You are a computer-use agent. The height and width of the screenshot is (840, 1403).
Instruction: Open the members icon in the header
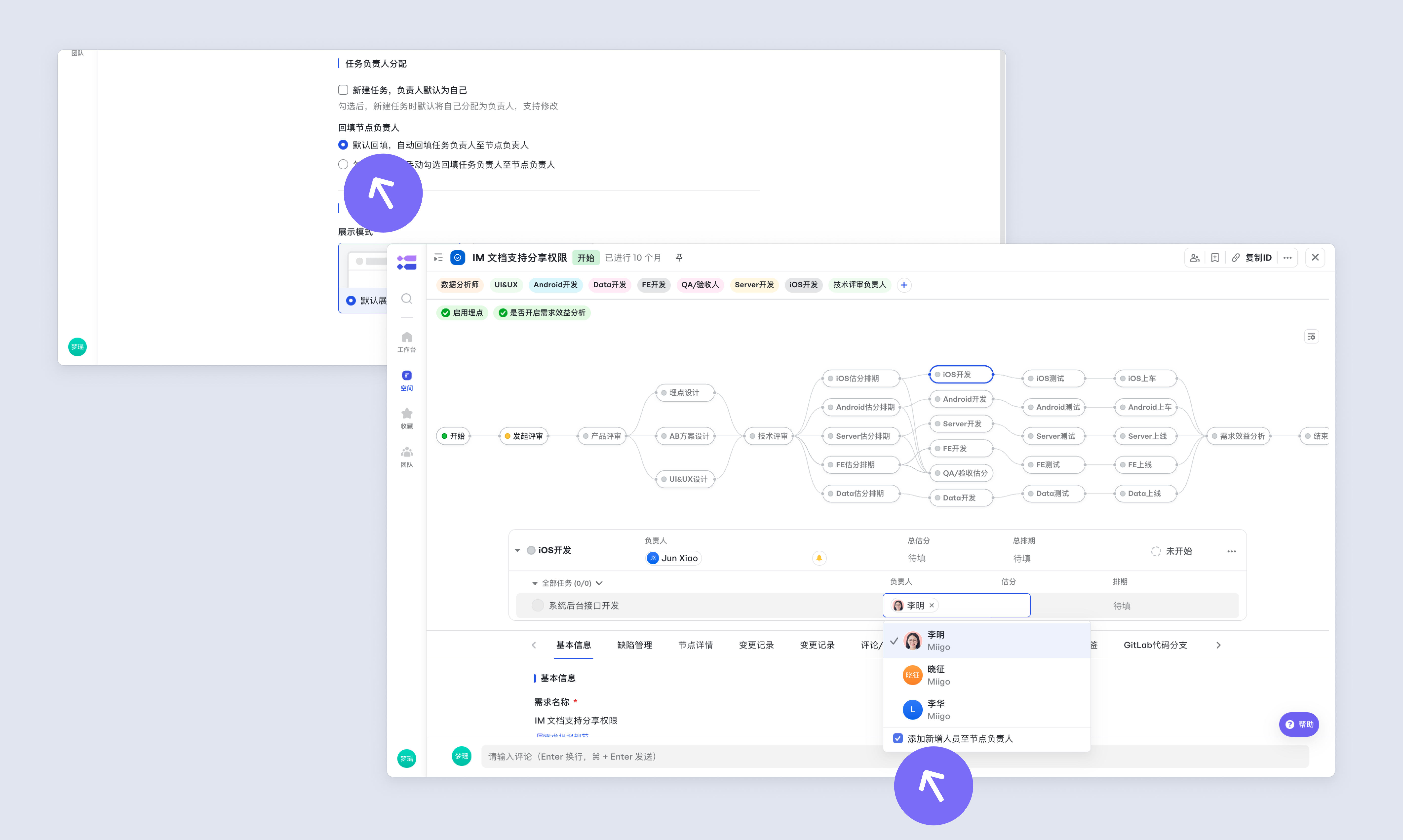point(1195,258)
